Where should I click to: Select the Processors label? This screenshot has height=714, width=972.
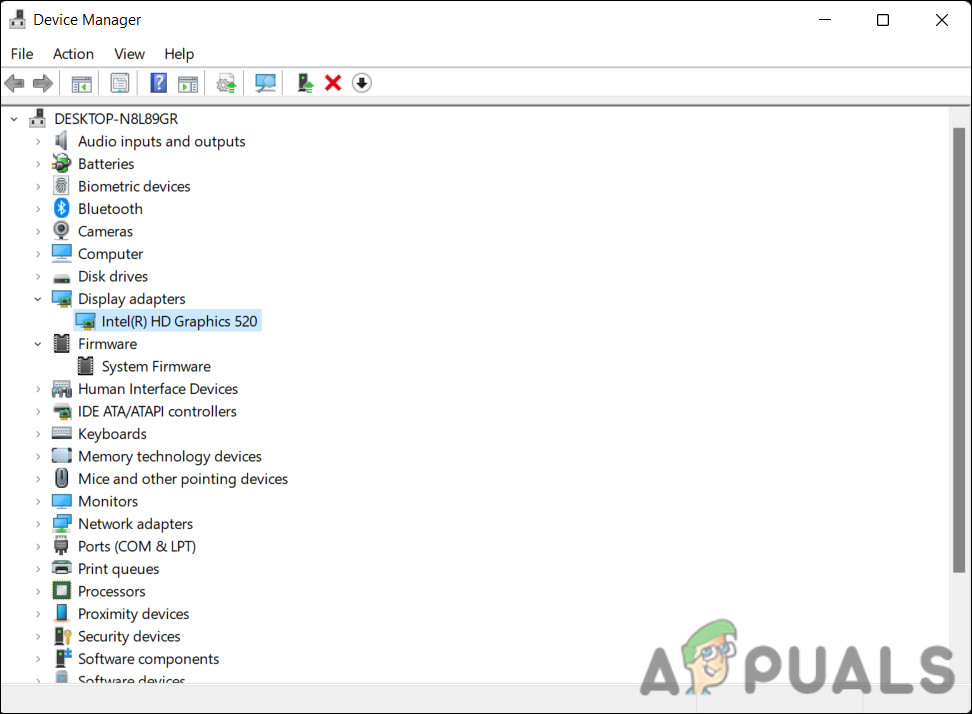[112, 591]
